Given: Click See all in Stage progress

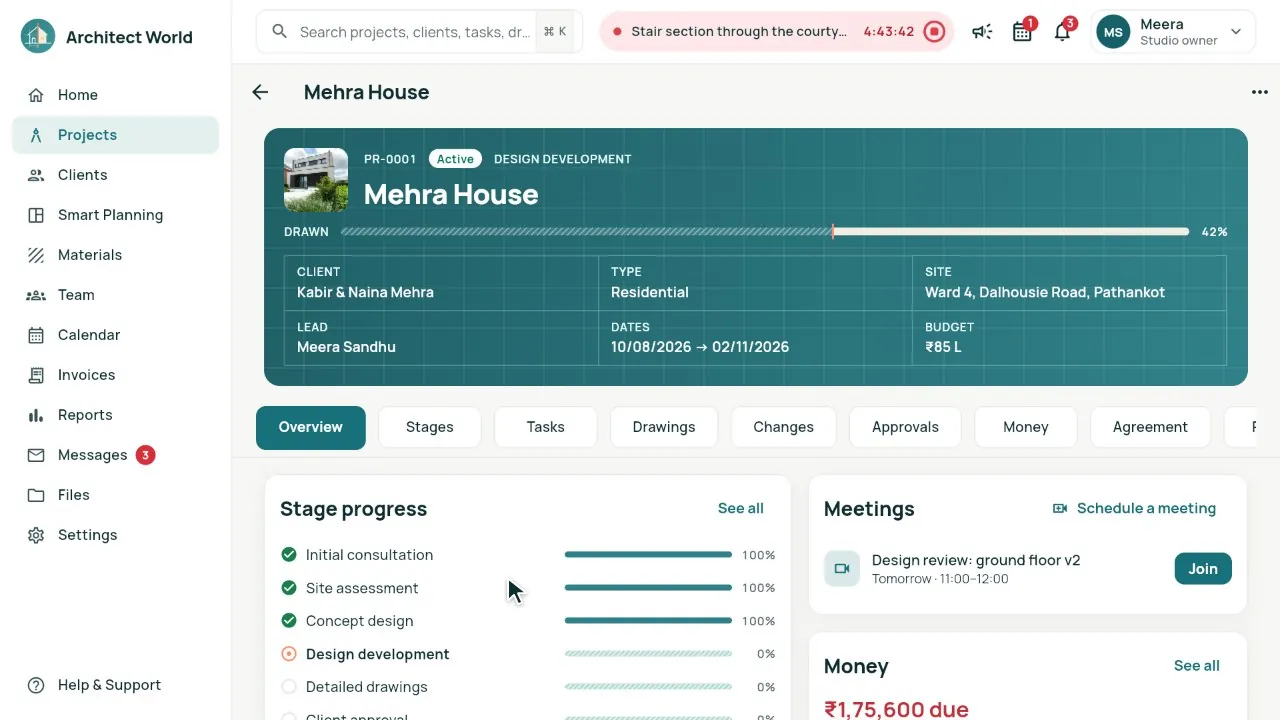Looking at the screenshot, I should tap(741, 508).
